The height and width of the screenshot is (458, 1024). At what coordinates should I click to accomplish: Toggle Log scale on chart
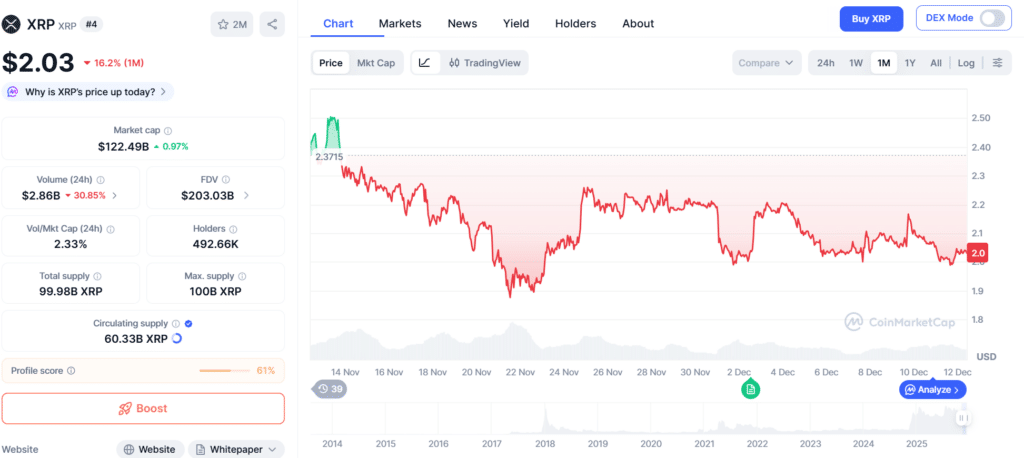click(x=966, y=63)
